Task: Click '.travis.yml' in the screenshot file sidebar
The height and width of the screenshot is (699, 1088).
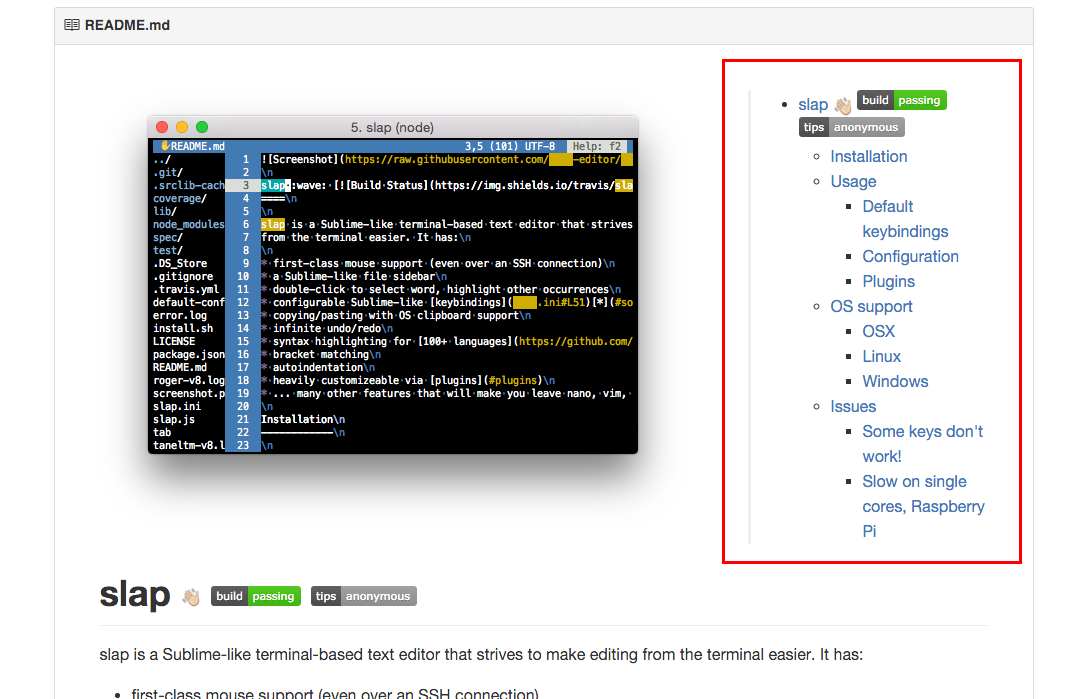Action: click(x=186, y=289)
